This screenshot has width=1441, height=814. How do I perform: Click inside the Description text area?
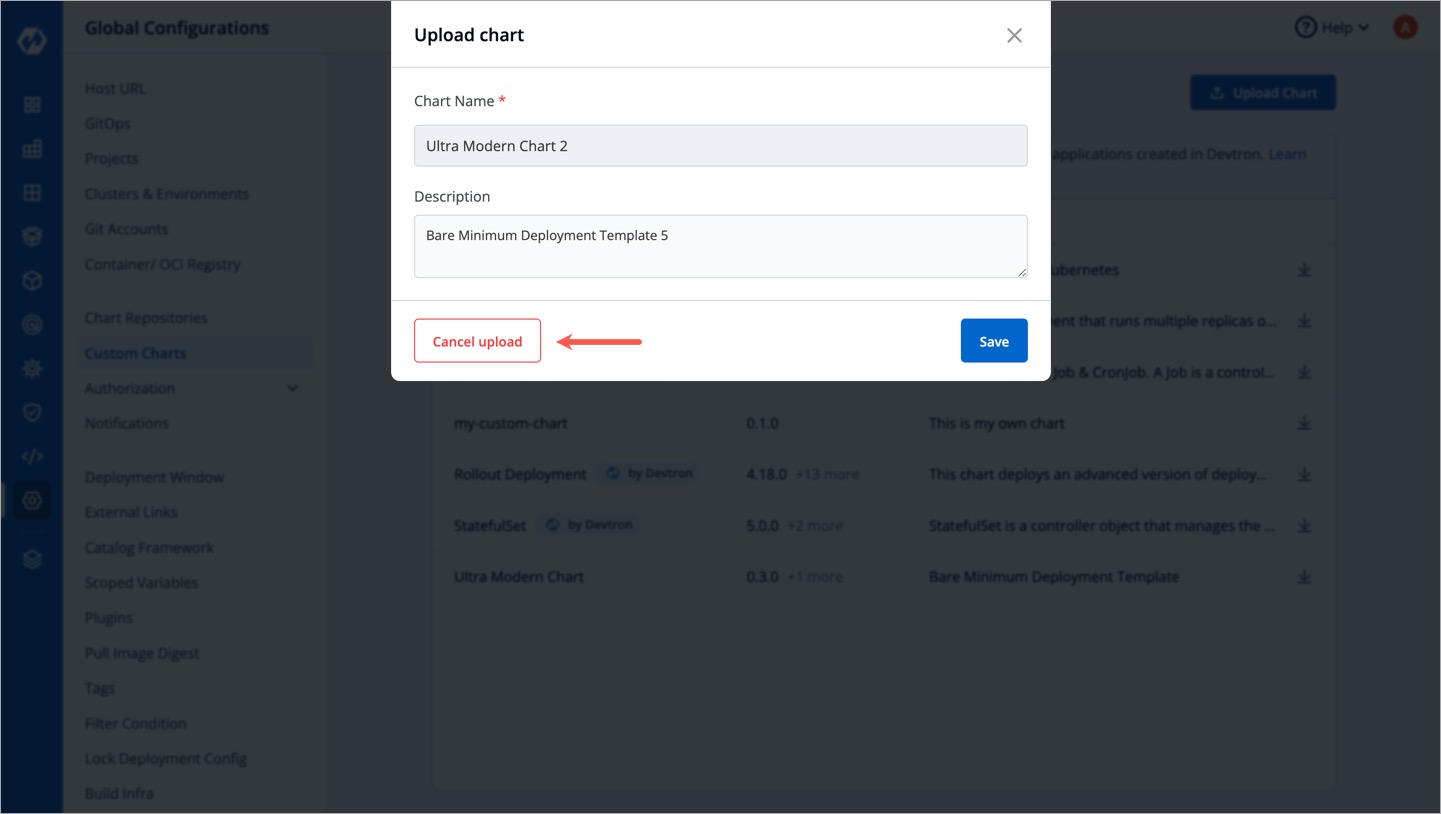pyautogui.click(x=720, y=245)
